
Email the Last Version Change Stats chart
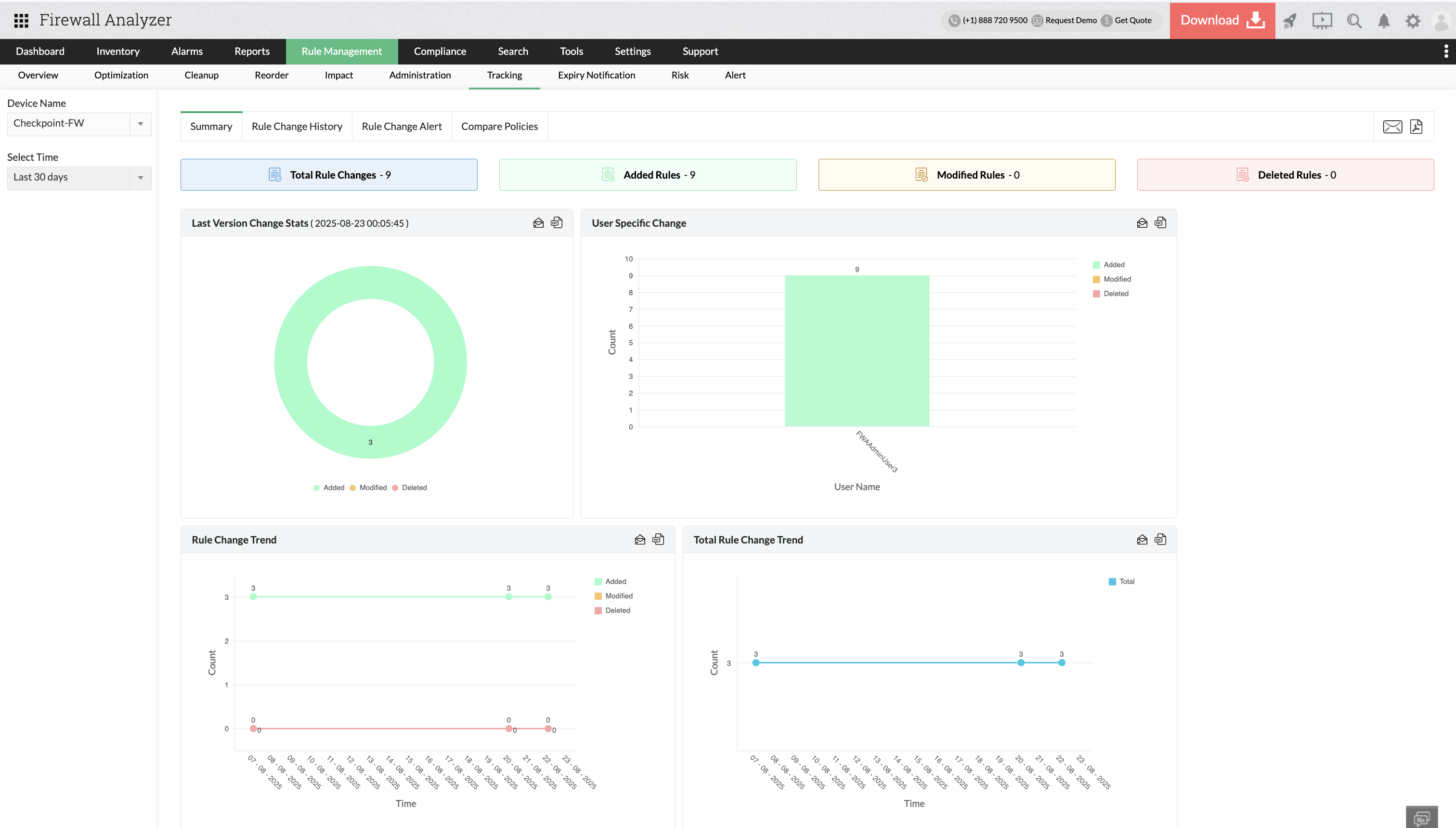click(538, 223)
